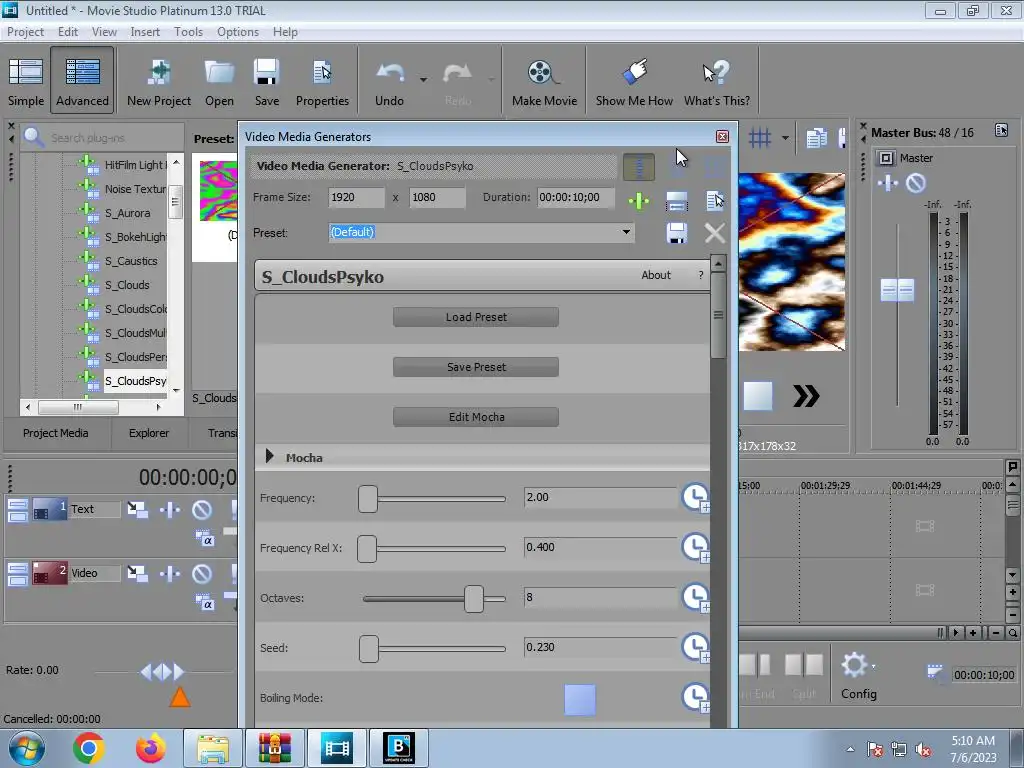Click the Seed slider handle

point(369,648)
